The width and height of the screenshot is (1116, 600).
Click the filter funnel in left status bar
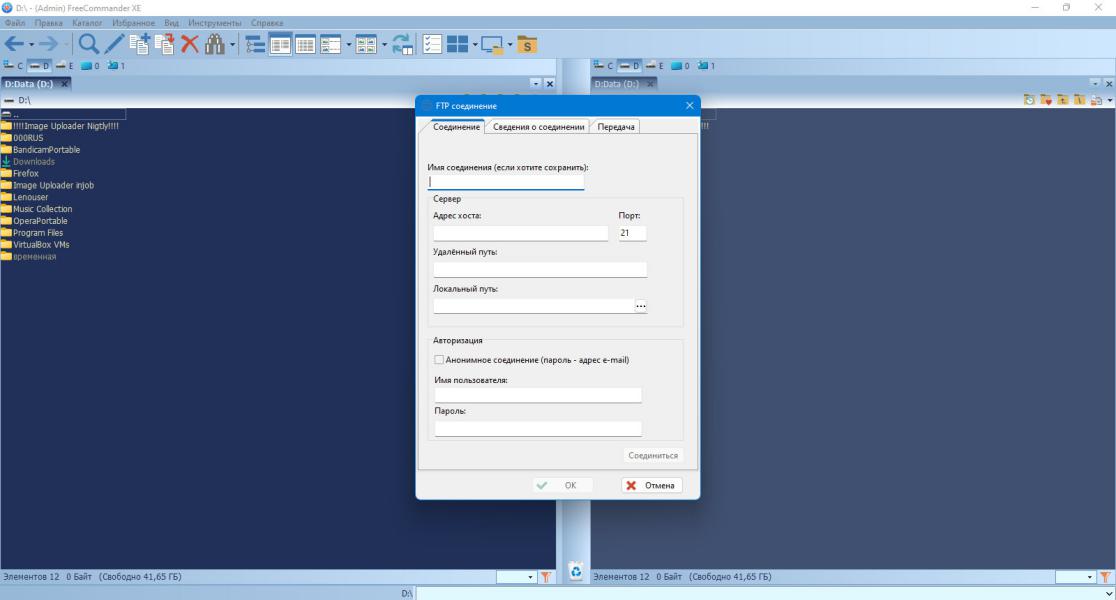pyautogui.click(x=546, y=577)
